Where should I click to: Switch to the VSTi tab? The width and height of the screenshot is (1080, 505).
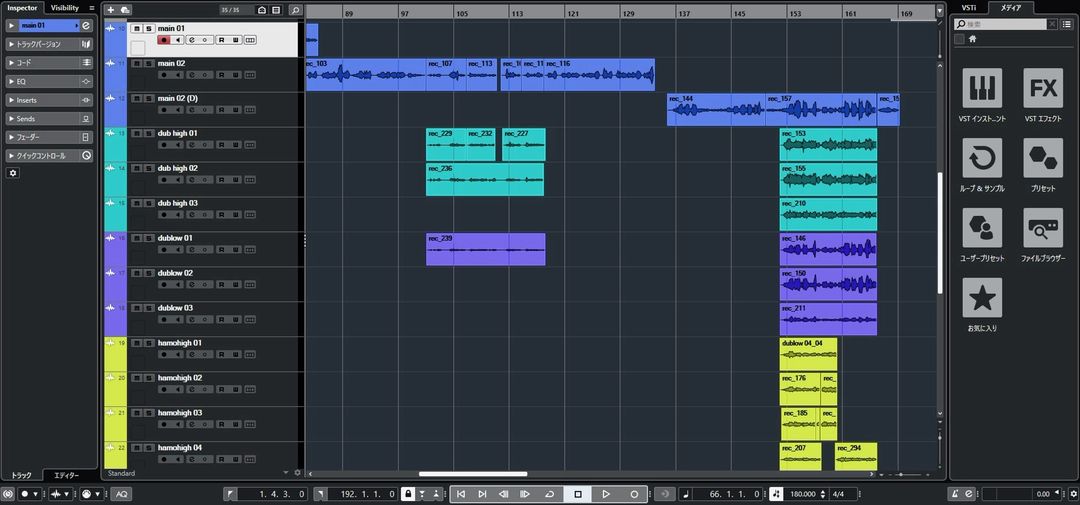[x=968, y=8]
